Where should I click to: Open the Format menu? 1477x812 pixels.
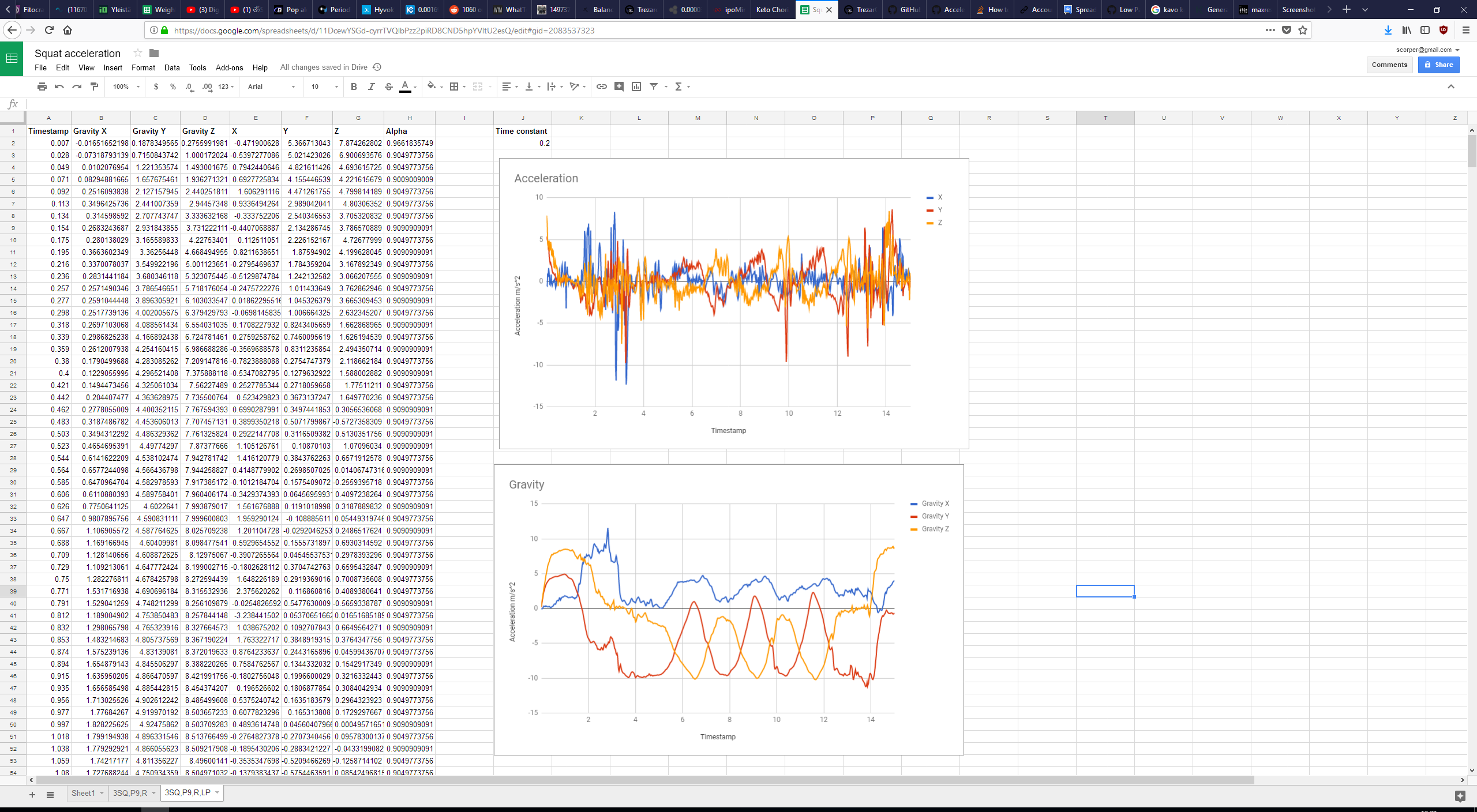pos(143,67)
